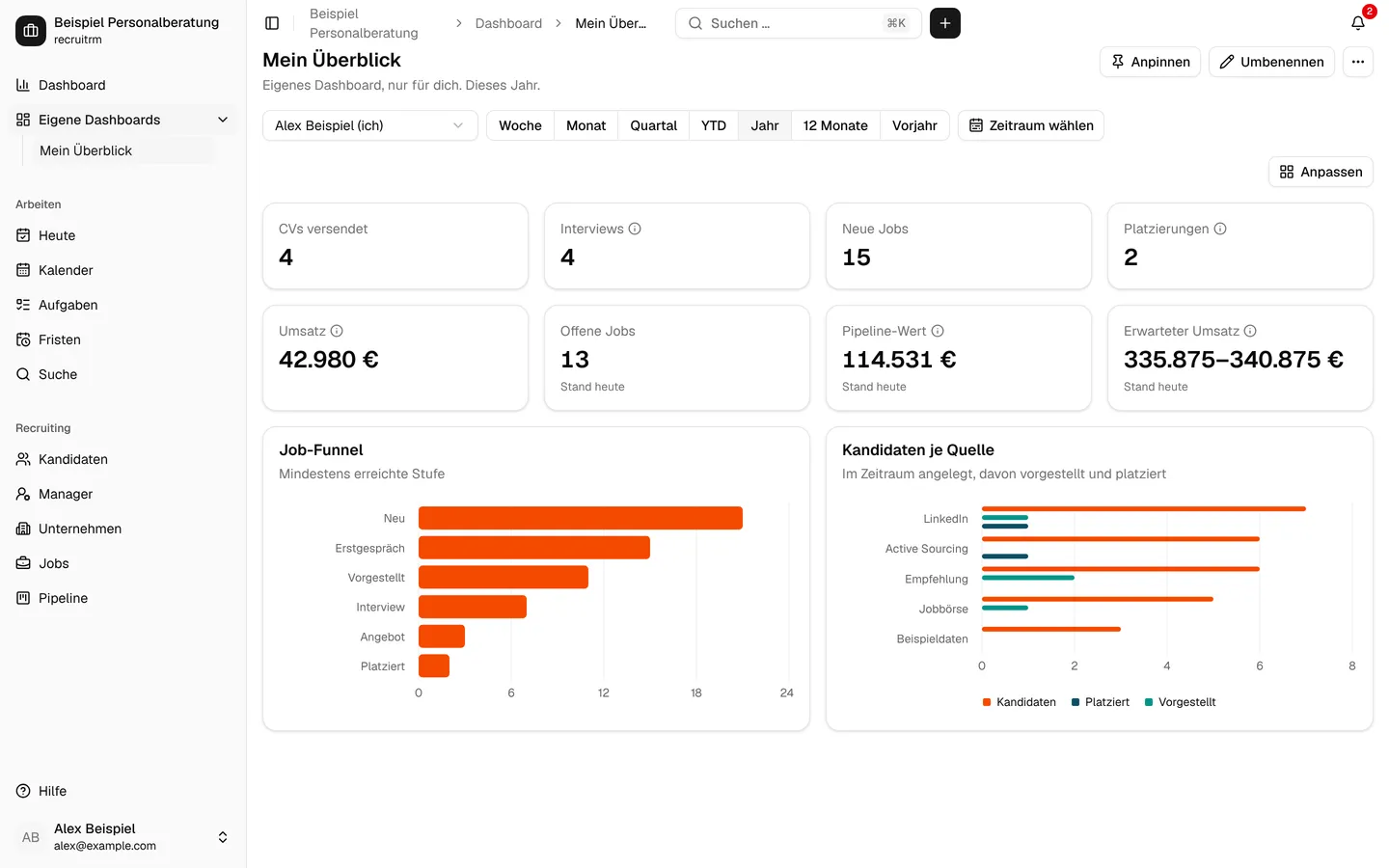Select the Woche time range

pos(520,125)
